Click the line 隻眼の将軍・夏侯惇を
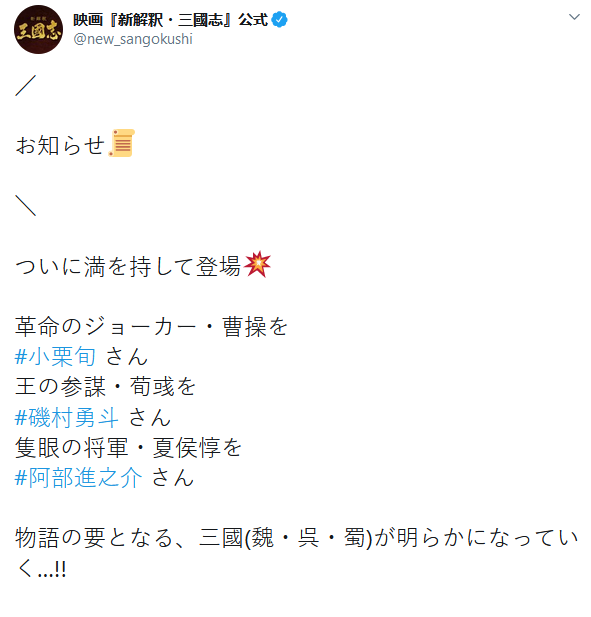The height and width of the screenshot is (617, 591). (128, 447)
